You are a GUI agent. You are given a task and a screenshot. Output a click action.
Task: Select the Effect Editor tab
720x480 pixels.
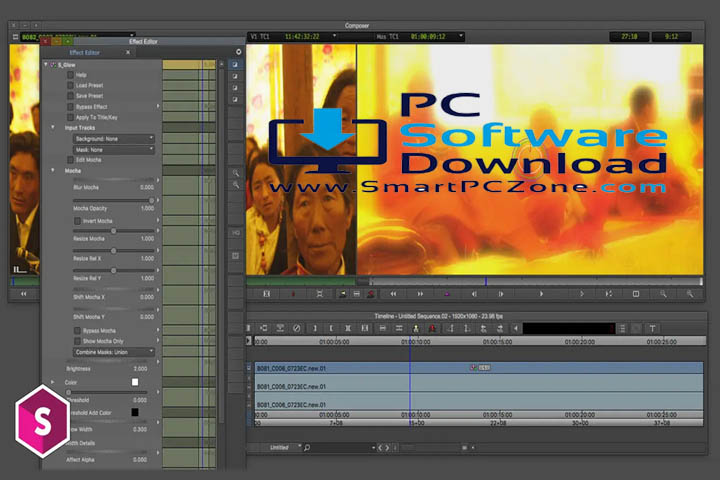tap(84, 52)
